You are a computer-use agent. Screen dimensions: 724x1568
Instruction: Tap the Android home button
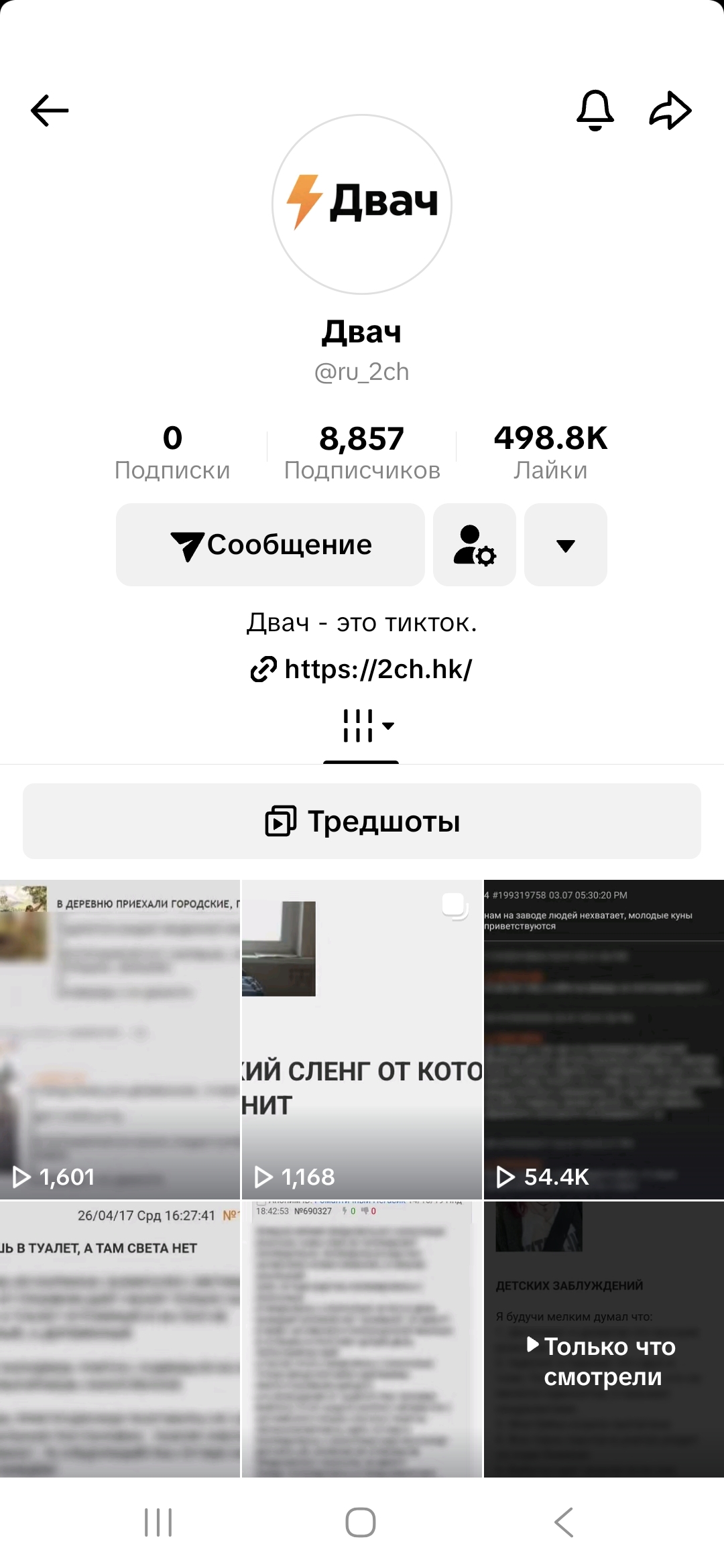(x=361, y=1522)
